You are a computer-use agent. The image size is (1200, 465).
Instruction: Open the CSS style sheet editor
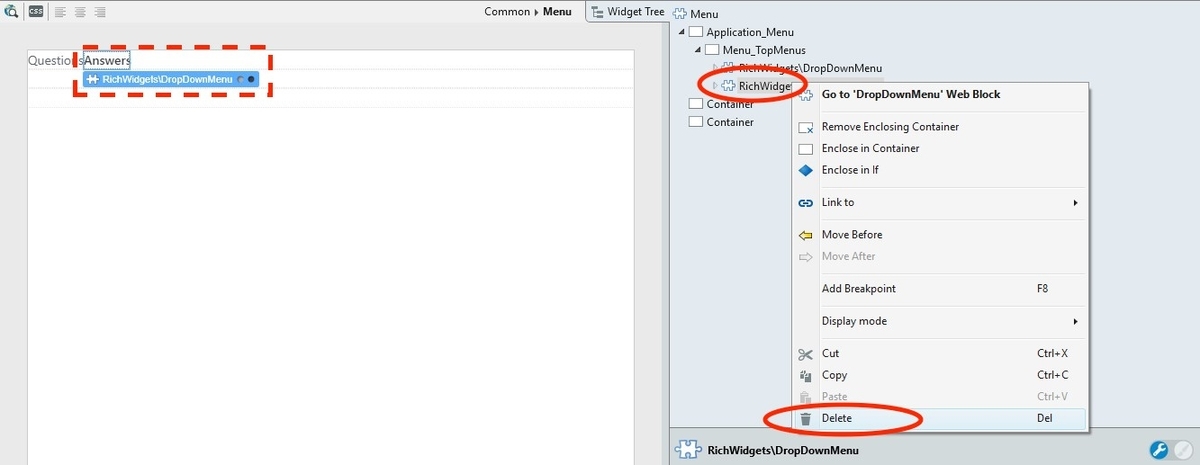36,12
